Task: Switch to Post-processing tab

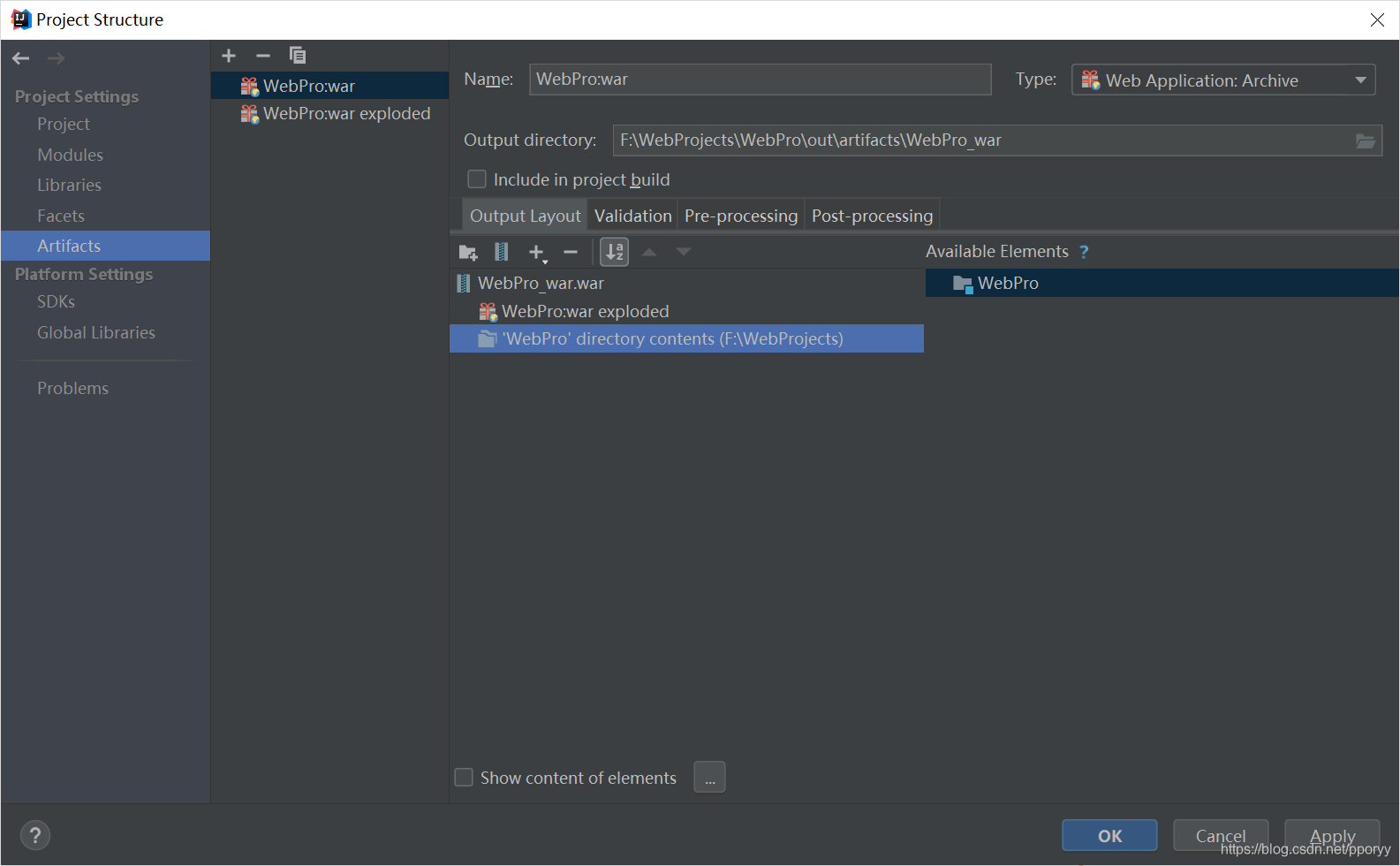Action: [872, 216]
